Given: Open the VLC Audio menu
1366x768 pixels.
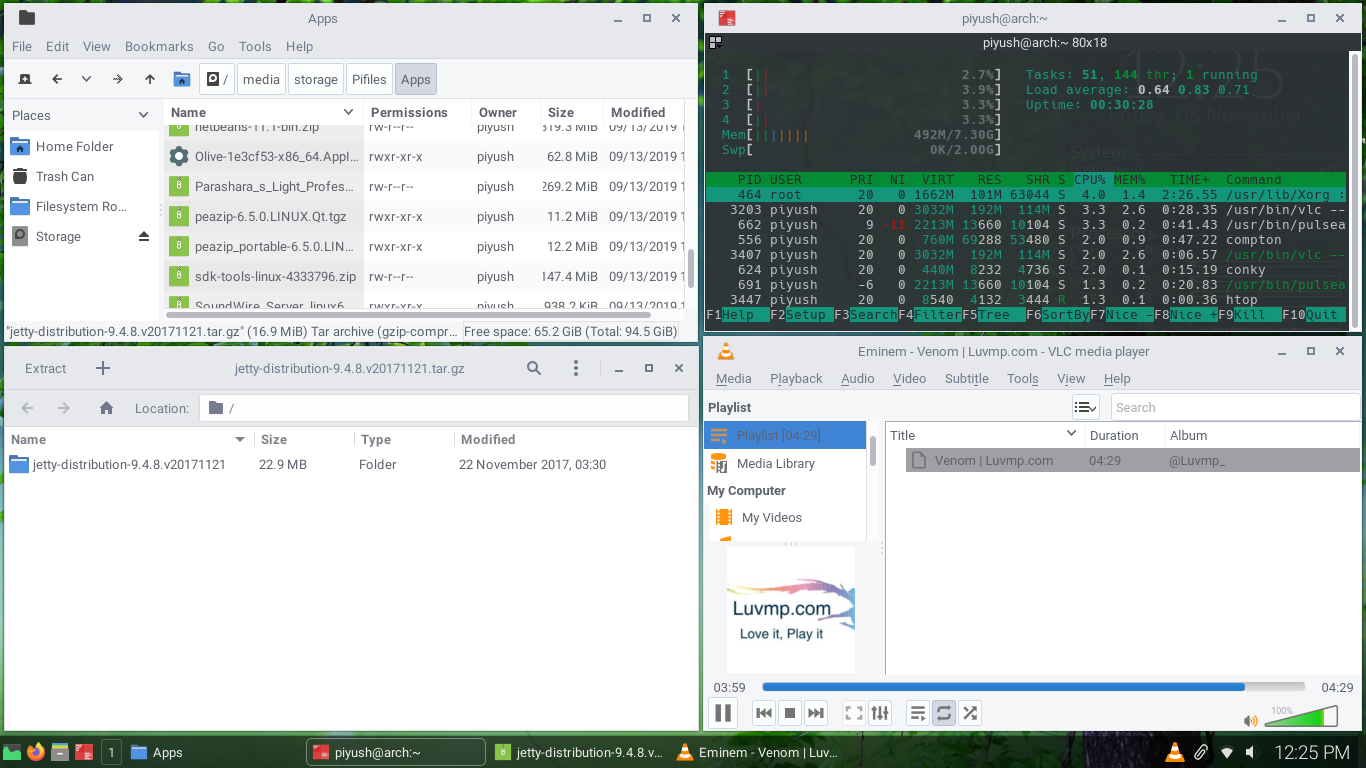Looking at the screenshot, I should [857, 378].
